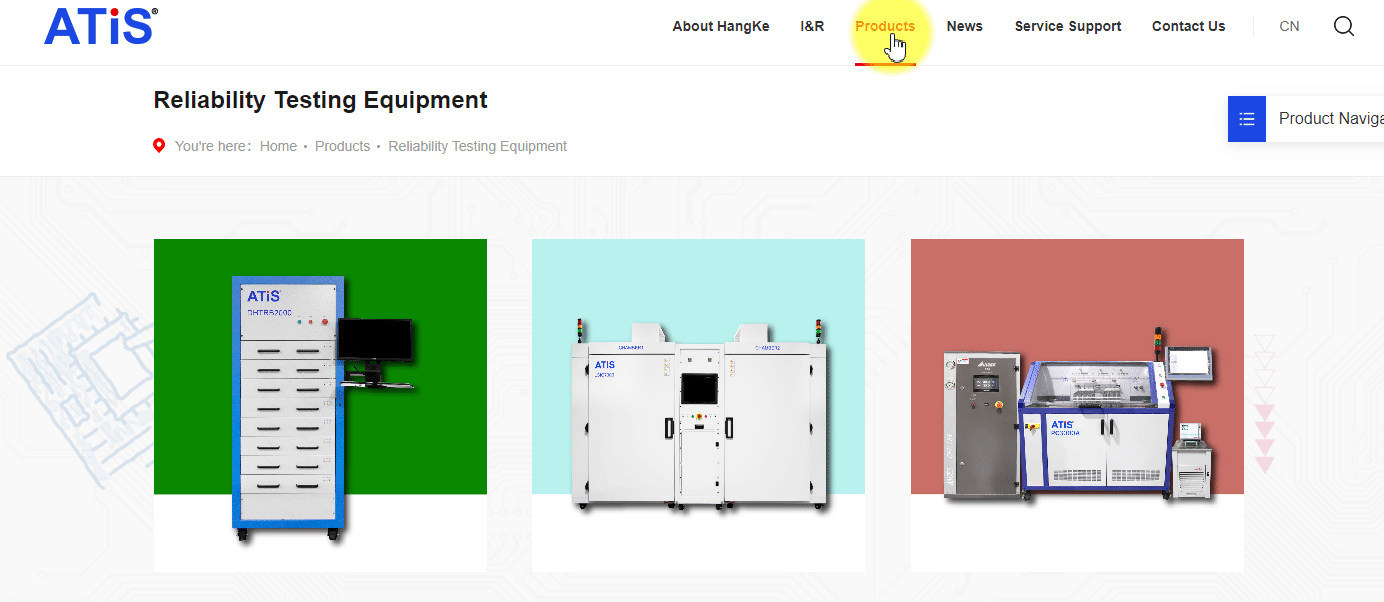Click the Products breadcrumb link
This screenshot has height=602, width=1384.
pos(342,146)
